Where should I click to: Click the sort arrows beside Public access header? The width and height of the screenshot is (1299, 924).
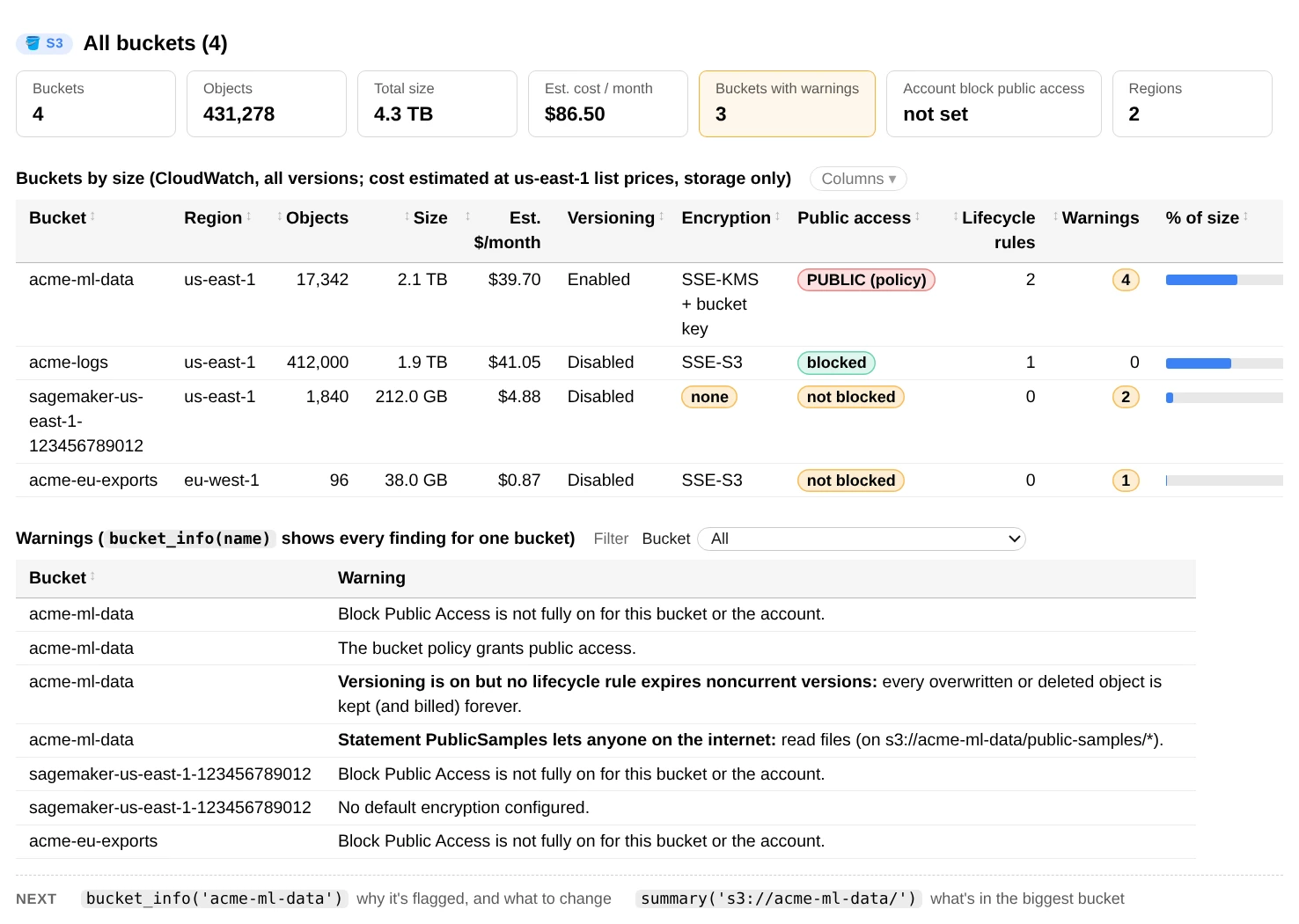click(918, 216)
